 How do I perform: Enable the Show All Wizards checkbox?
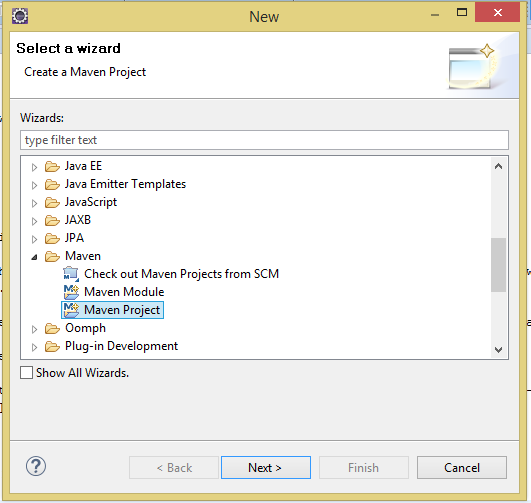[x=26, y=373]
